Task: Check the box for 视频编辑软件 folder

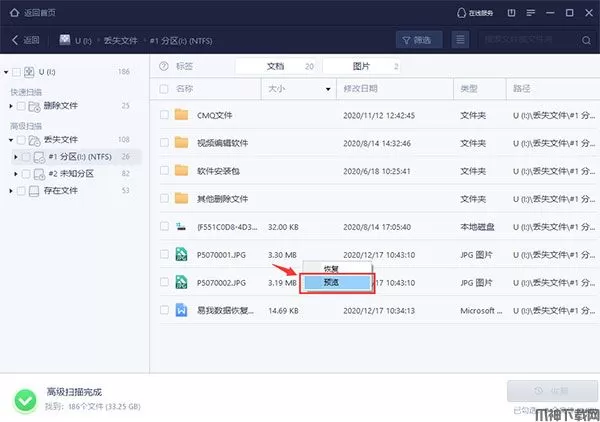Action: [x=163, y=142]
